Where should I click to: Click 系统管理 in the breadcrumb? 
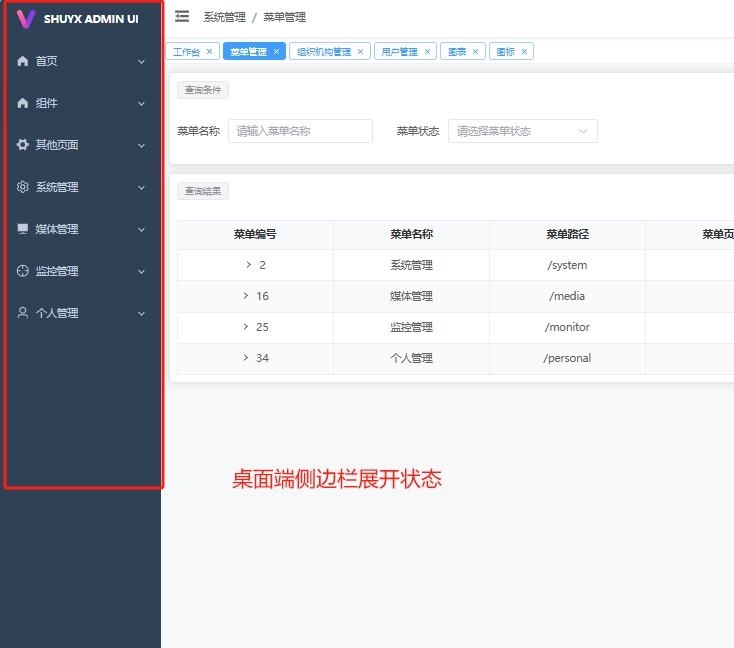pyautogui.click(x=223, y=17)
